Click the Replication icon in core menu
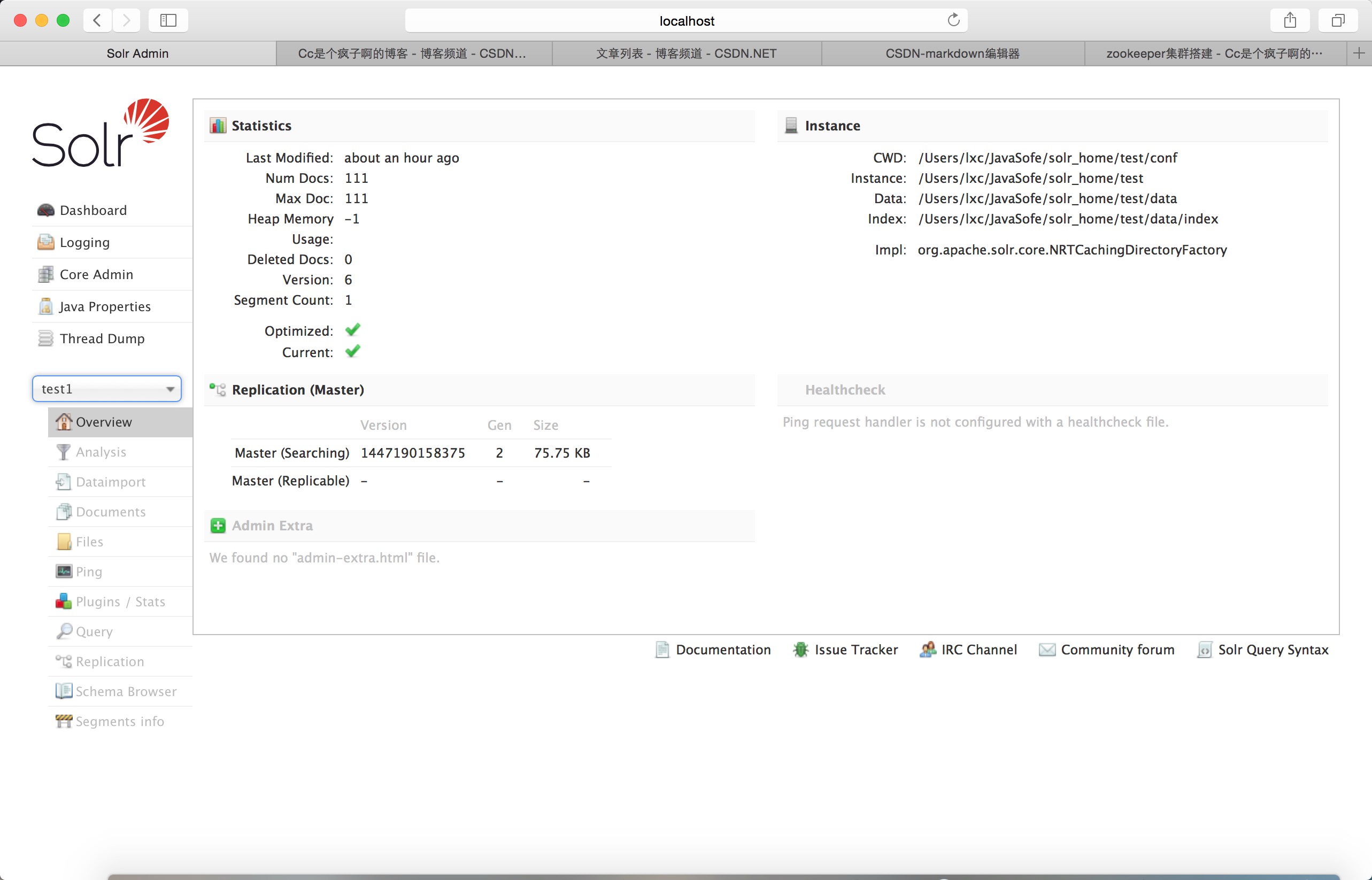This screenshot has height=880, width=1372. tap(64, 662)
